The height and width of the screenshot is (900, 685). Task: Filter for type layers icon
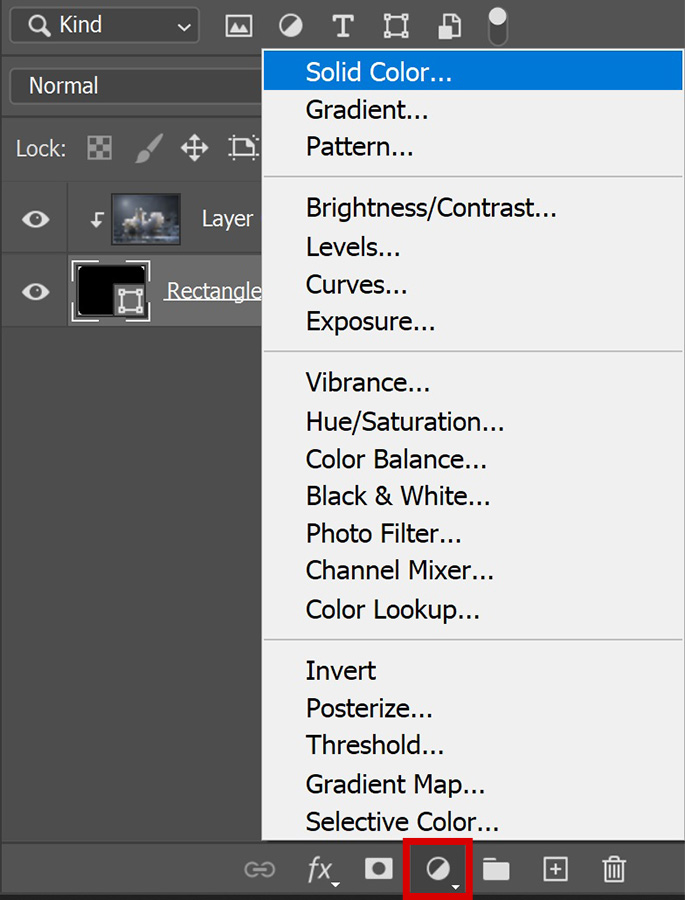(x=343, y=26)
